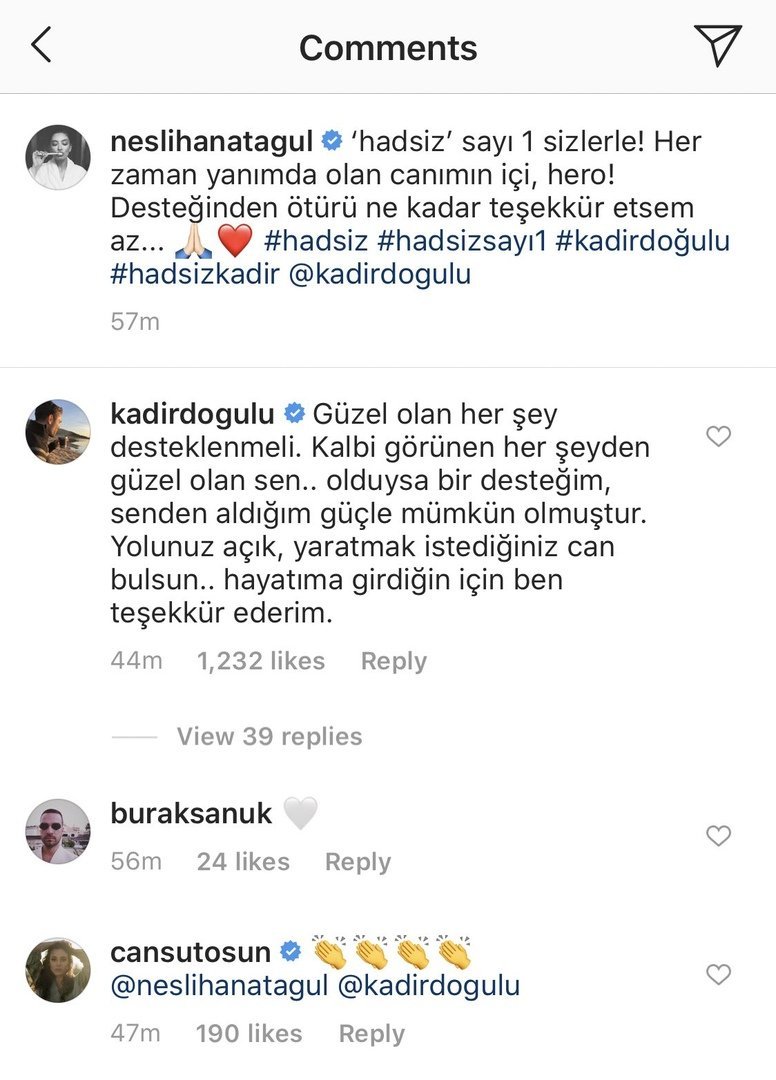The height and width of the screenshot is (1080, 776).
Task: Open @neslihanatagul mention in cansutosun's comment
Action: click(x=220, y=986)
